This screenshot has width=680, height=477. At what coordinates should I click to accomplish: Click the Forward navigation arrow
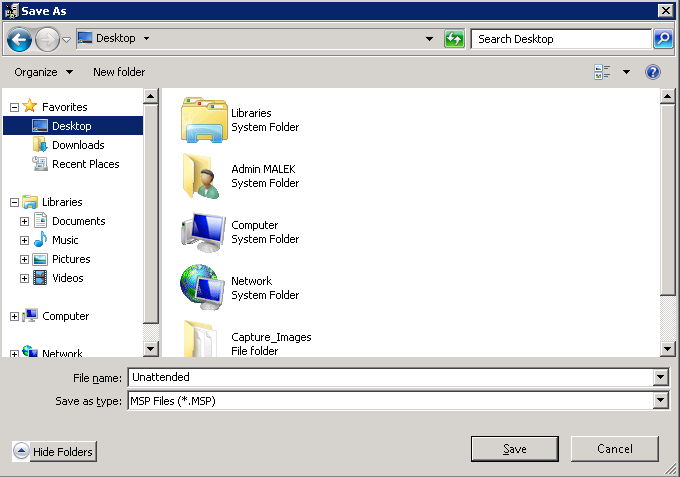(47, 39)
